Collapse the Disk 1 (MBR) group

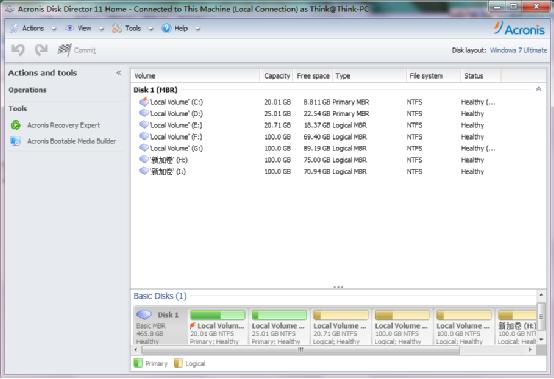point(538,89)
